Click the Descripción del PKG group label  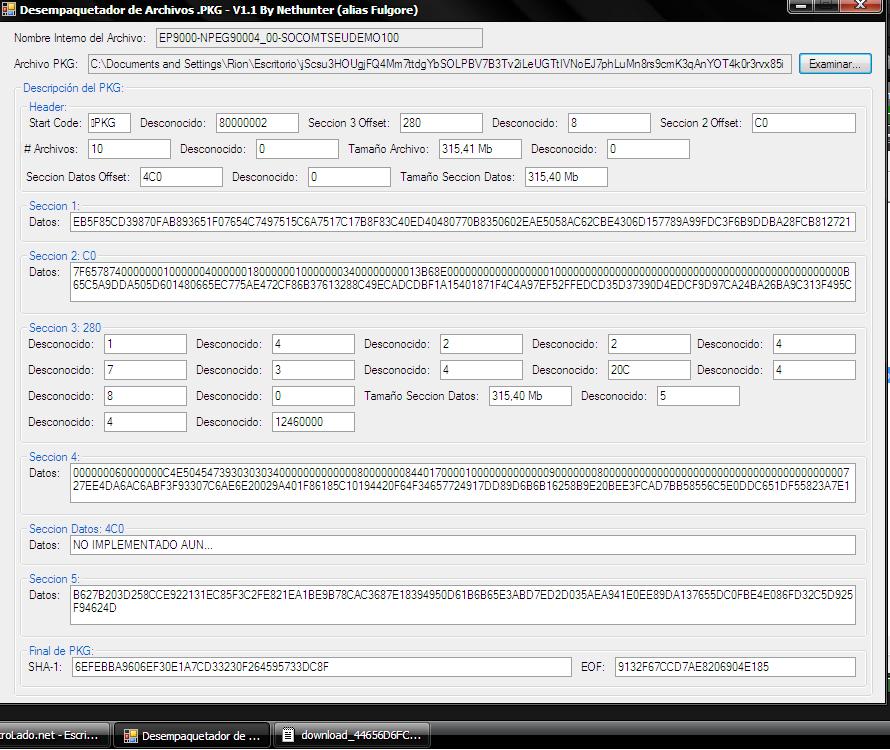pos(73,88)
